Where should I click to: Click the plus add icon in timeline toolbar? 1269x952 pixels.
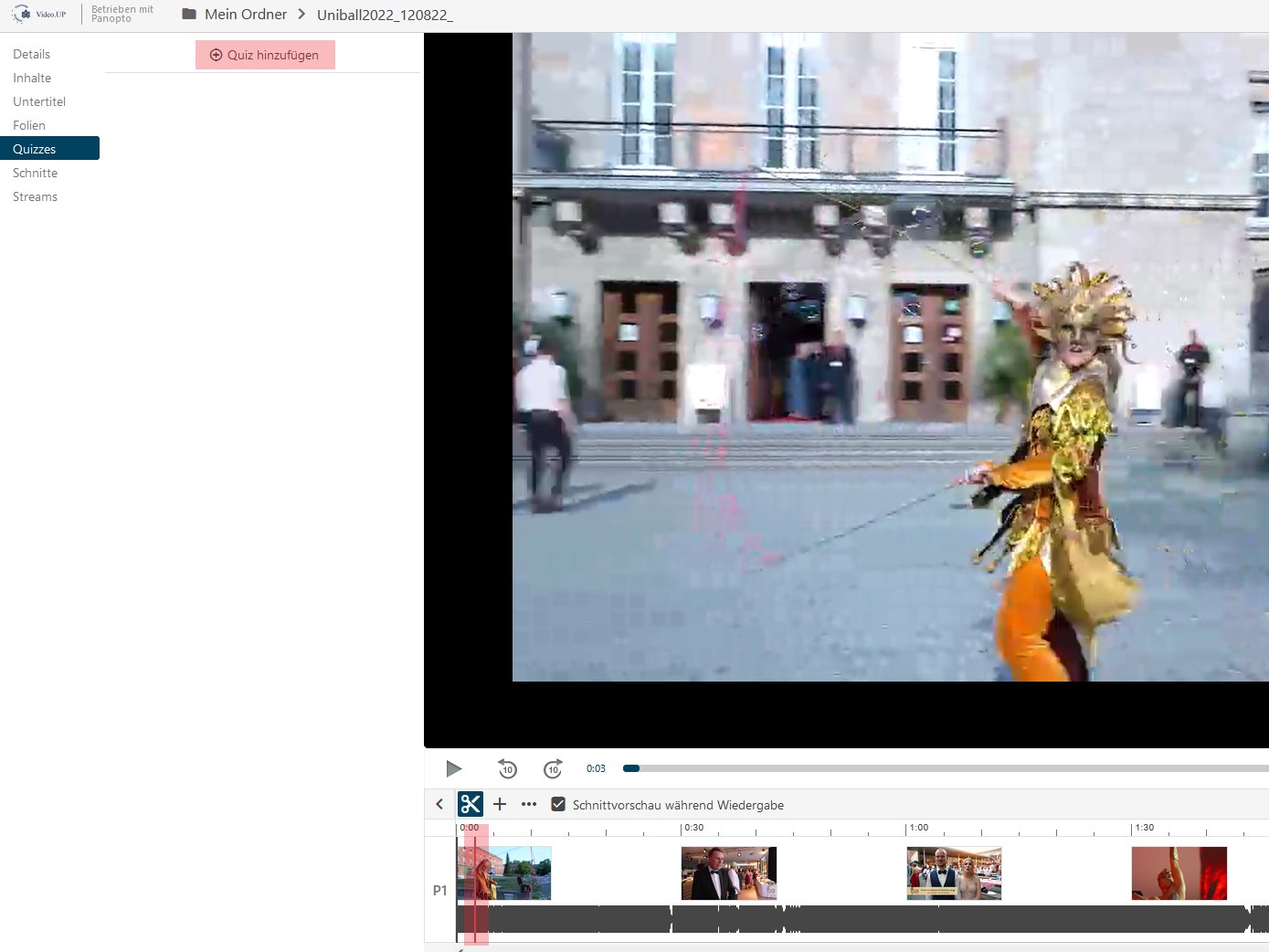pyautogui.click(x=500, y=804)
